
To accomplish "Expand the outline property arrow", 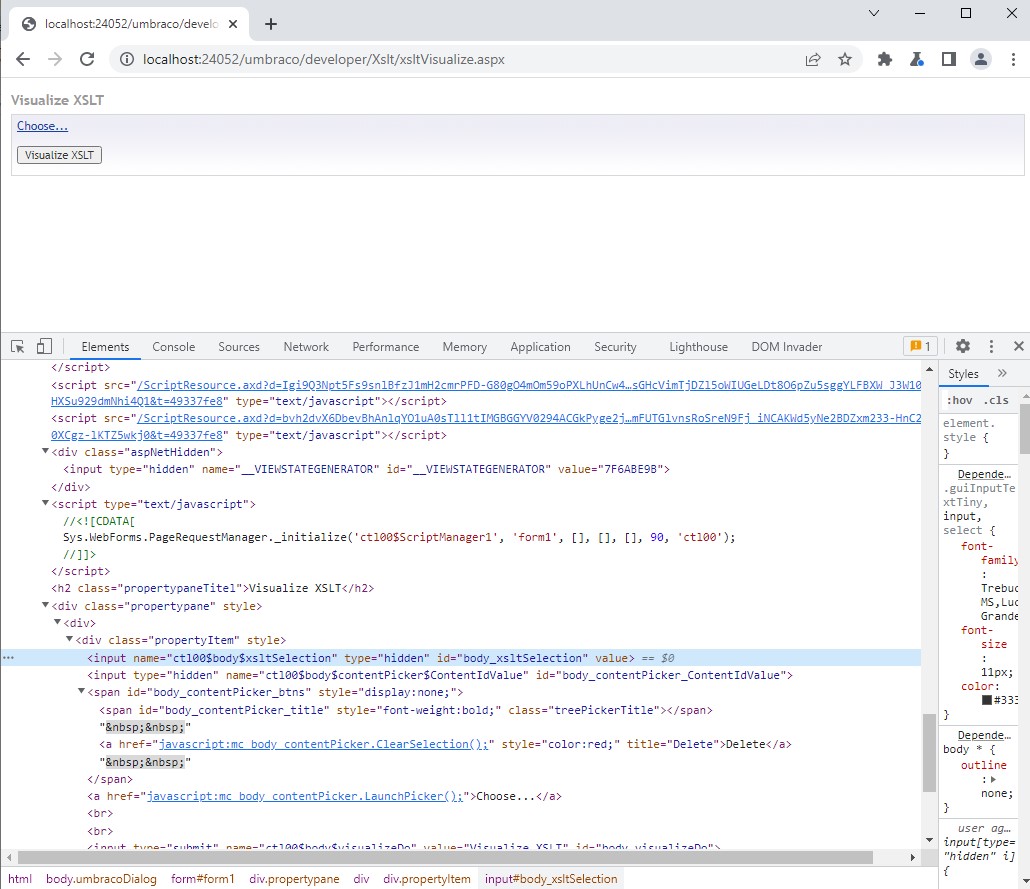I will click(x=993, y=779).
